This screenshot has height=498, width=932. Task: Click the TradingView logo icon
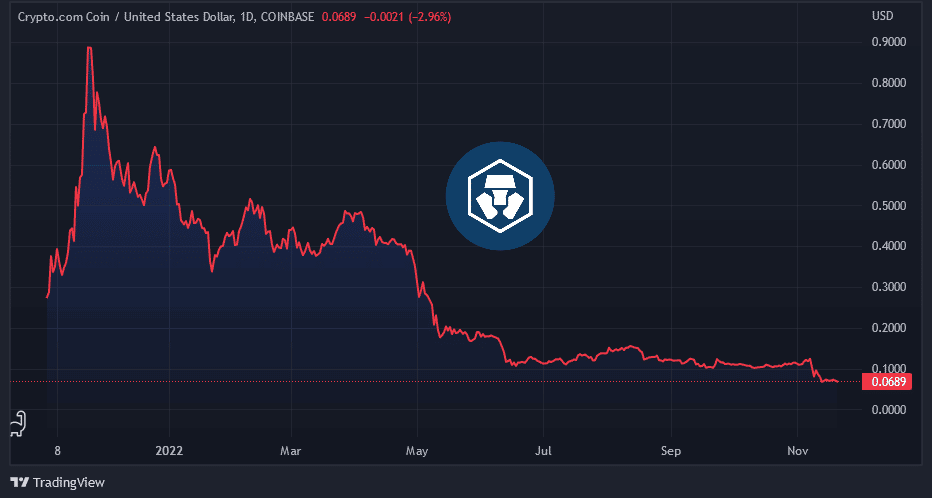tap(19, 482)
